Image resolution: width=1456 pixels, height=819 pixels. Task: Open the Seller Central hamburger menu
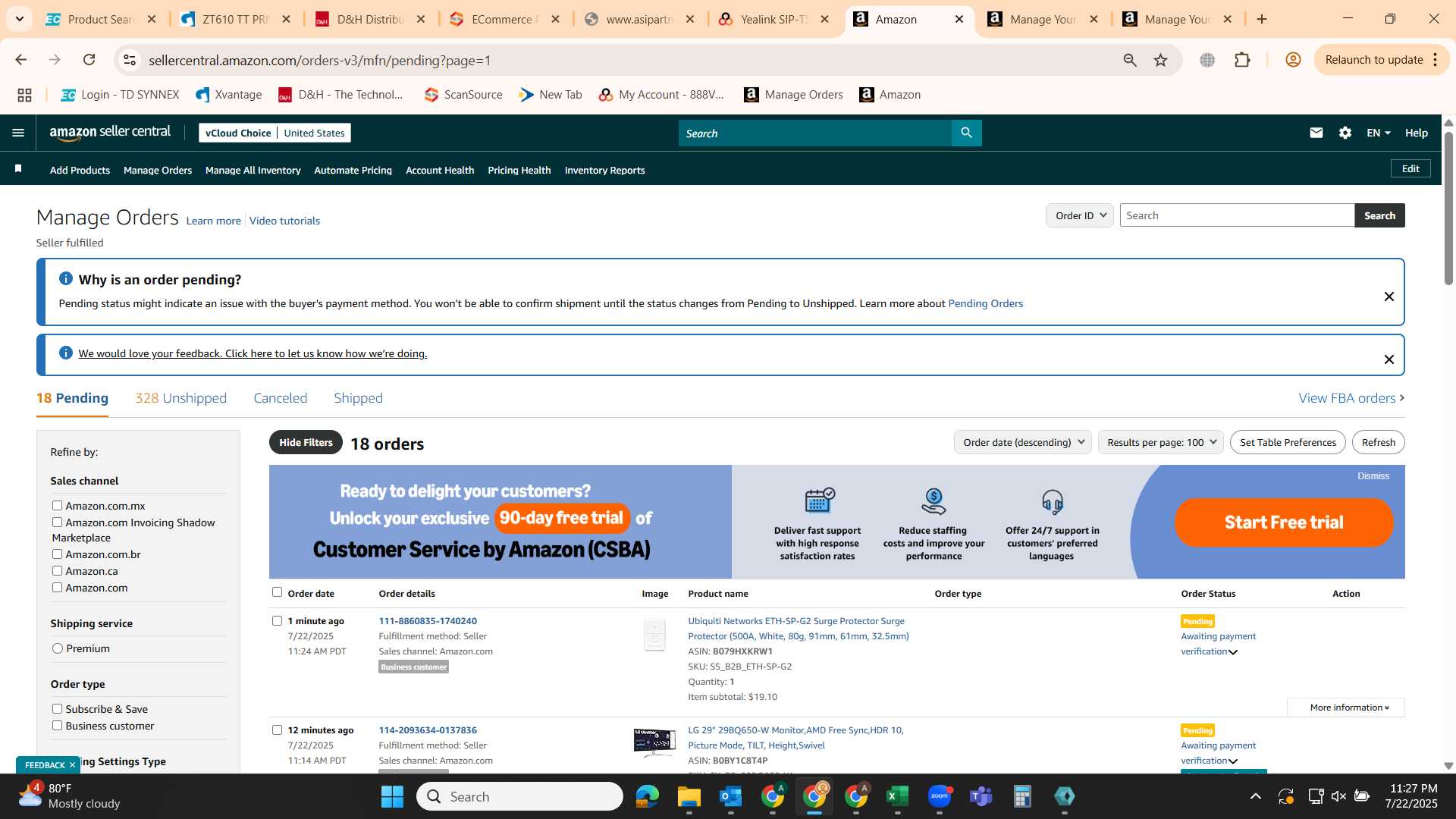point(18,133)
